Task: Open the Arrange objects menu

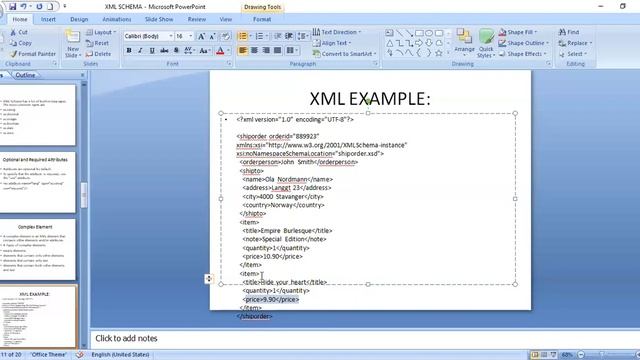Action: [x=464, y=43]
